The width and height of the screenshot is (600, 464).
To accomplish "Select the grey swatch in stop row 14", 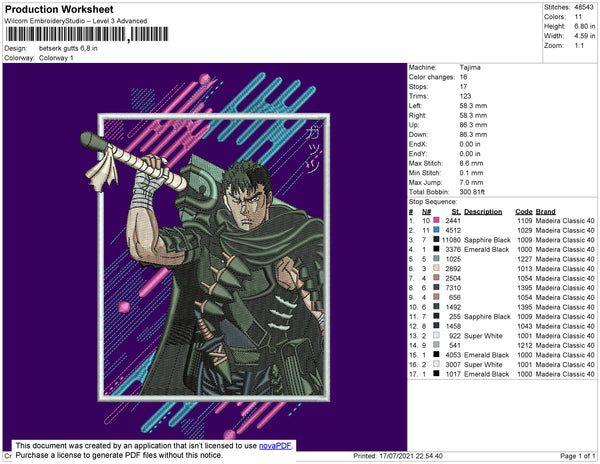I will tap(436, 345).
